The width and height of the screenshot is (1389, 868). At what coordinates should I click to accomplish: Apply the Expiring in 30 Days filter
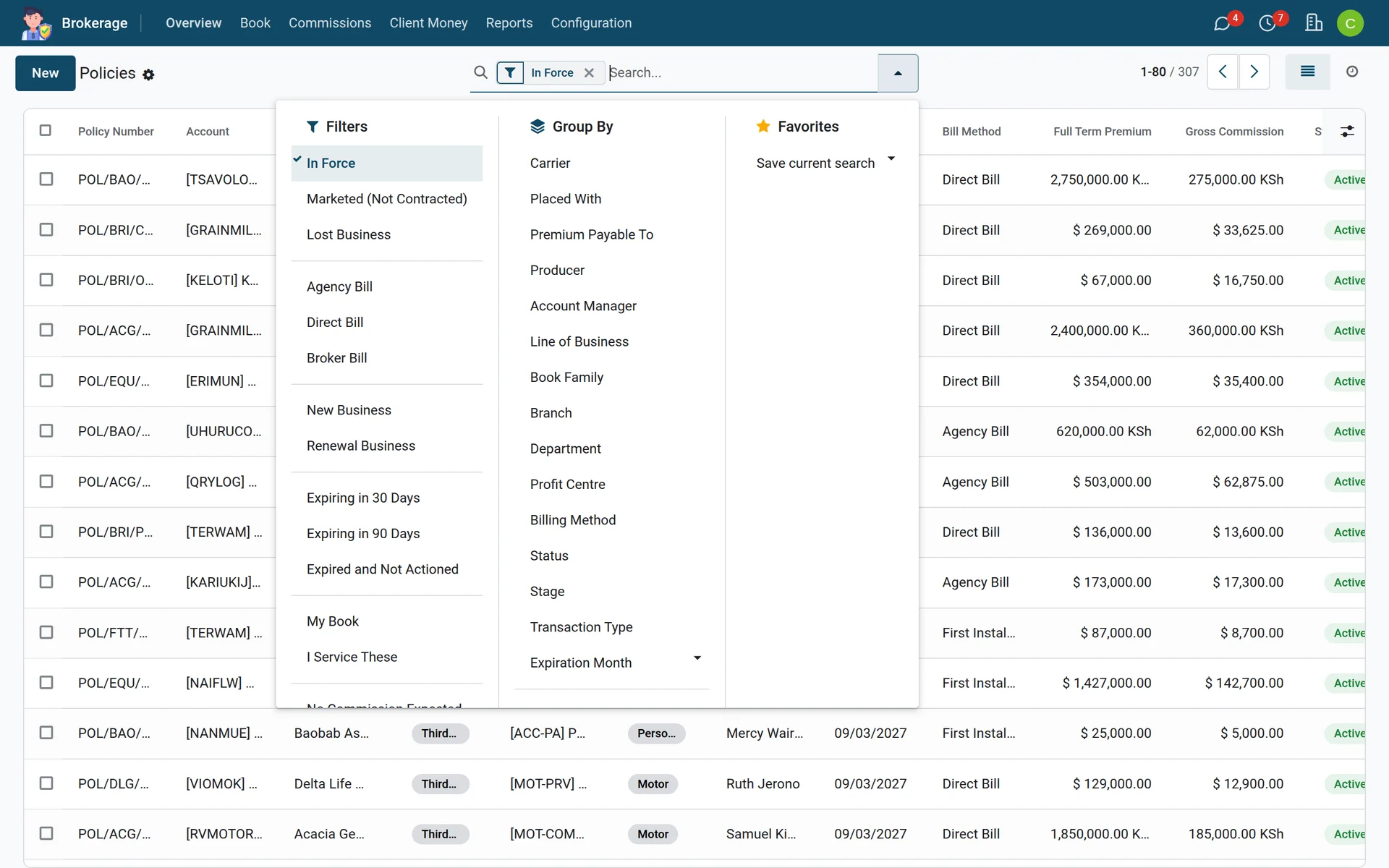click(x=387, y=498)
